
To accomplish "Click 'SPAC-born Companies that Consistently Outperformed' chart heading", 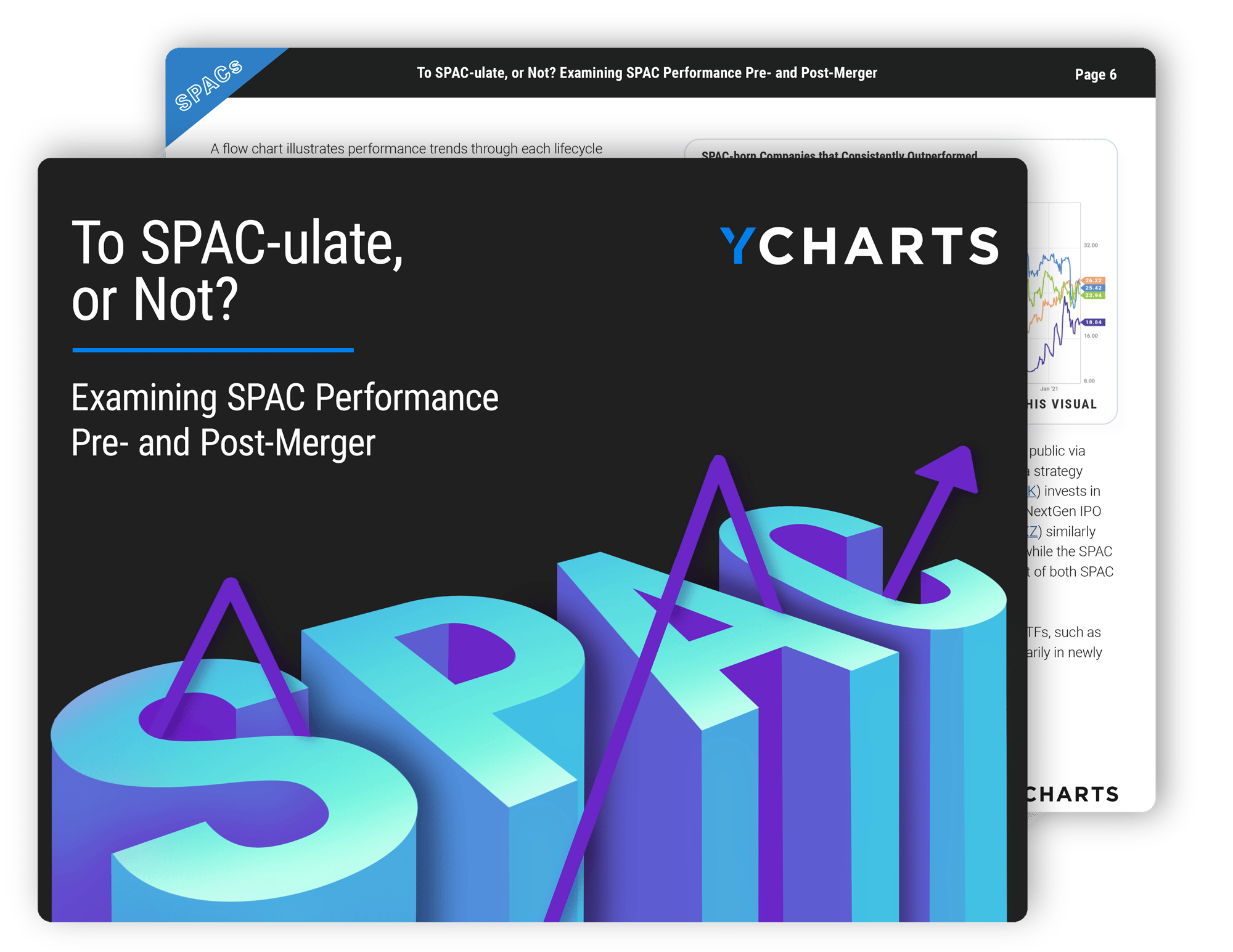I will (x=839, y=154).
